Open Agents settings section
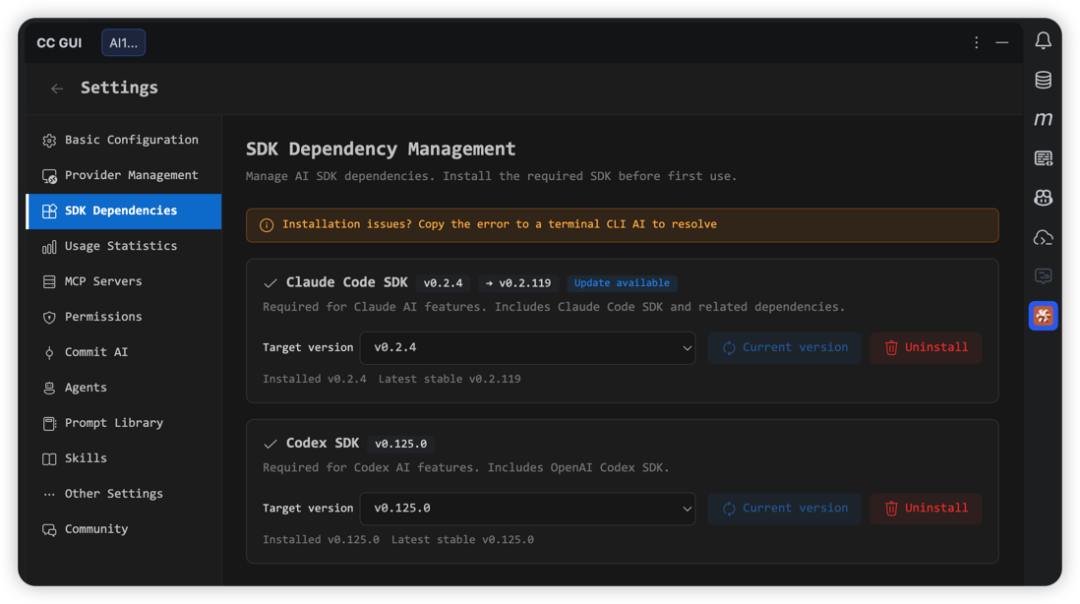Image resolution: width=1080 pixels, height=604 pixels. point(124,387)
